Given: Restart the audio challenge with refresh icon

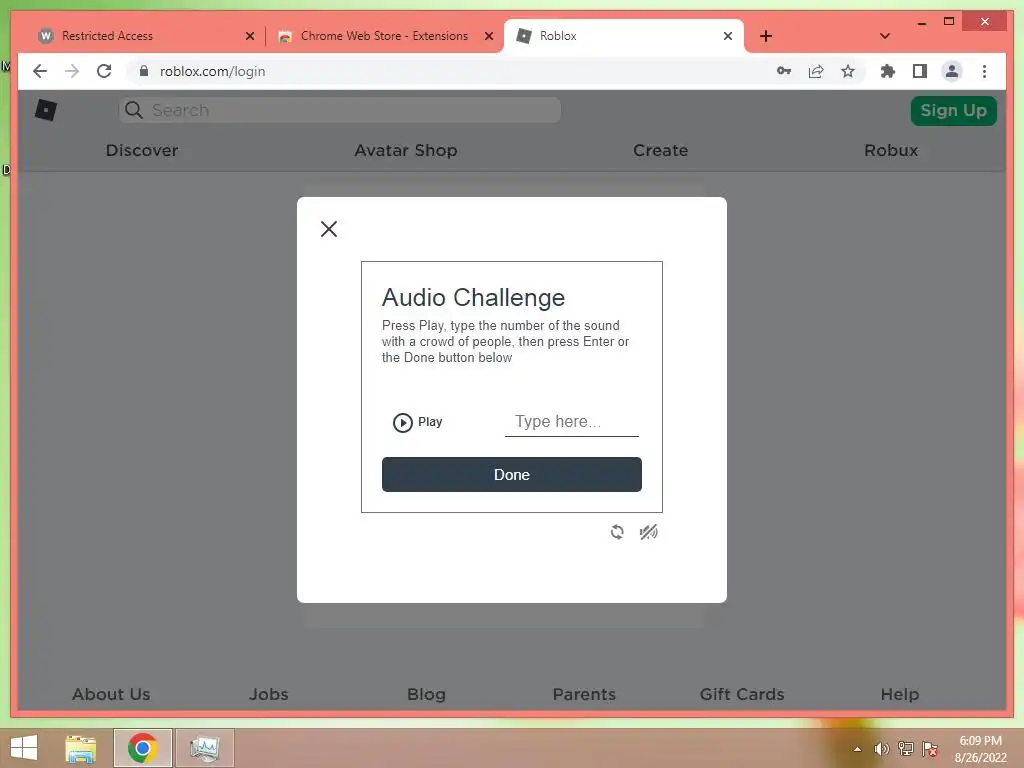Looking at the screenshot, I should [x=617, y=532].
